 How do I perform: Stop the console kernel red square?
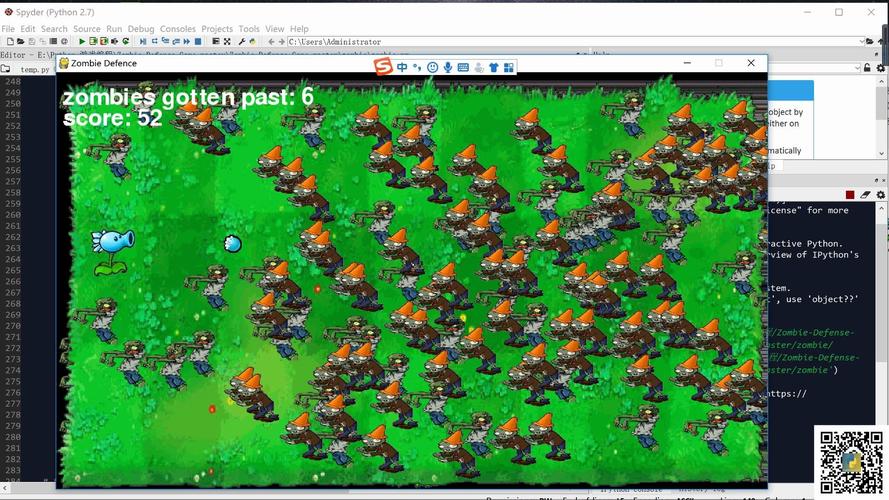(x=849, y=194)
